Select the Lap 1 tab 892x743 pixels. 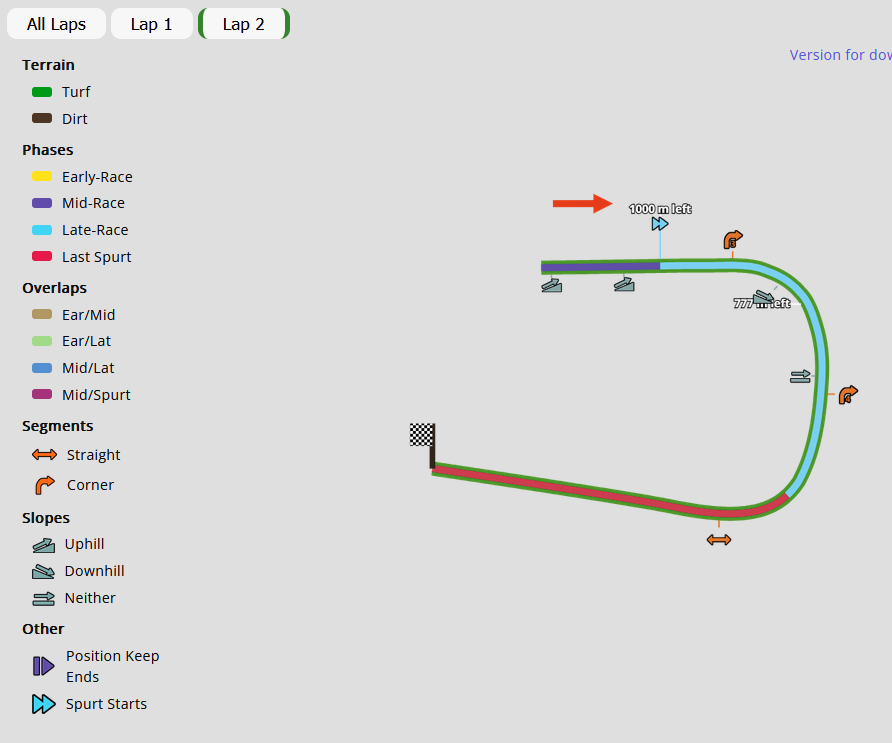(151, 24)
